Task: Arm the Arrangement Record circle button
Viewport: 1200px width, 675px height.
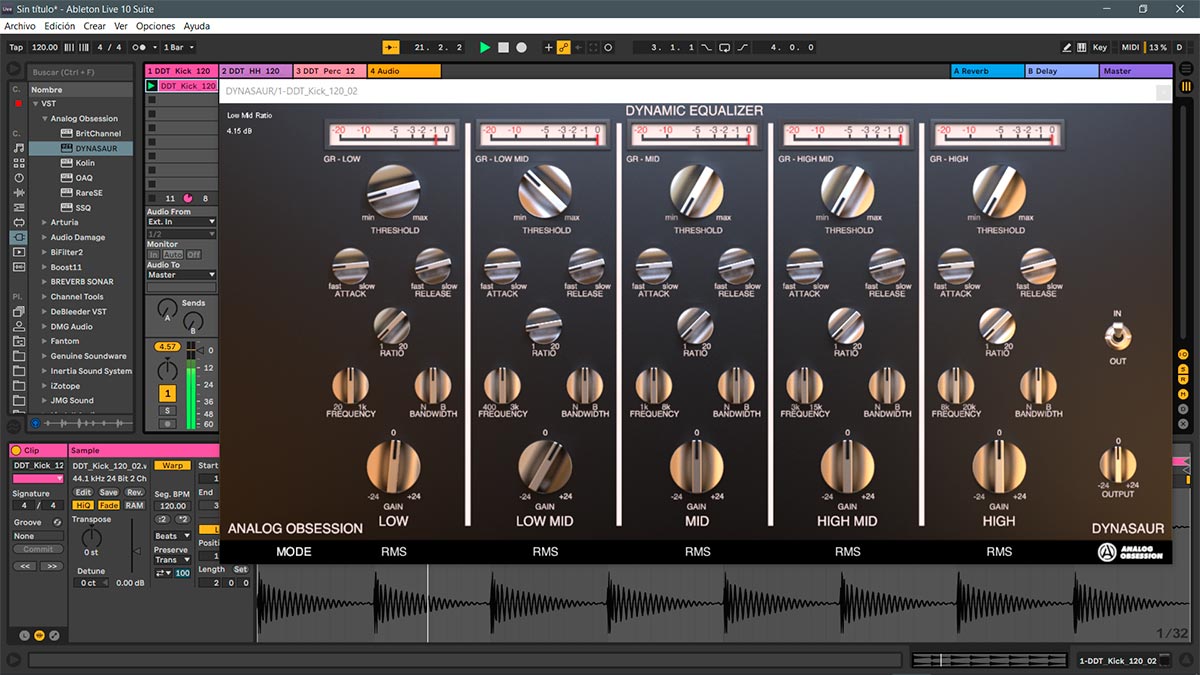Action: tap(521, 47)
